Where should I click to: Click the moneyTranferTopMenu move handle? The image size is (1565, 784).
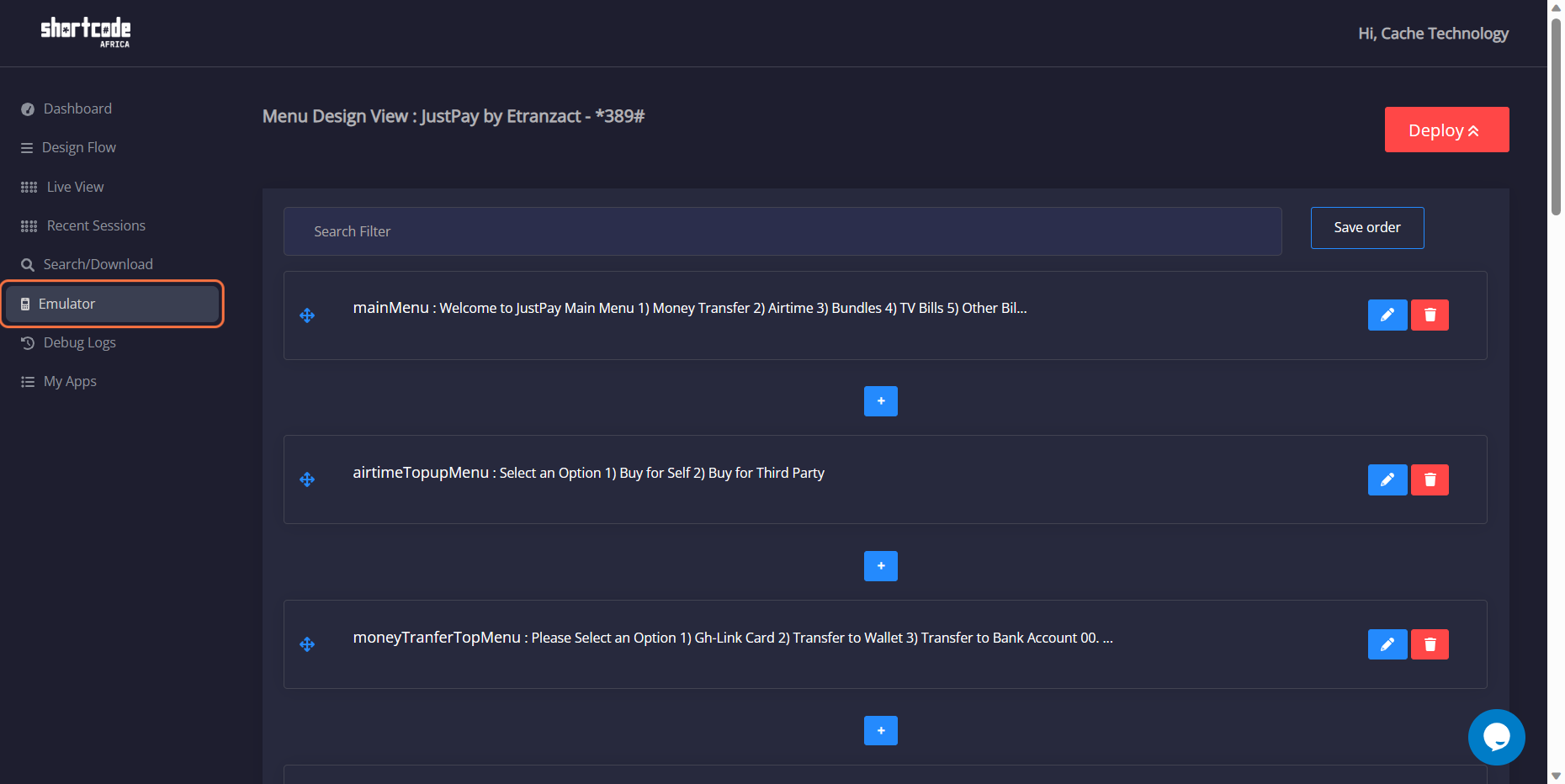coord(307,644)
